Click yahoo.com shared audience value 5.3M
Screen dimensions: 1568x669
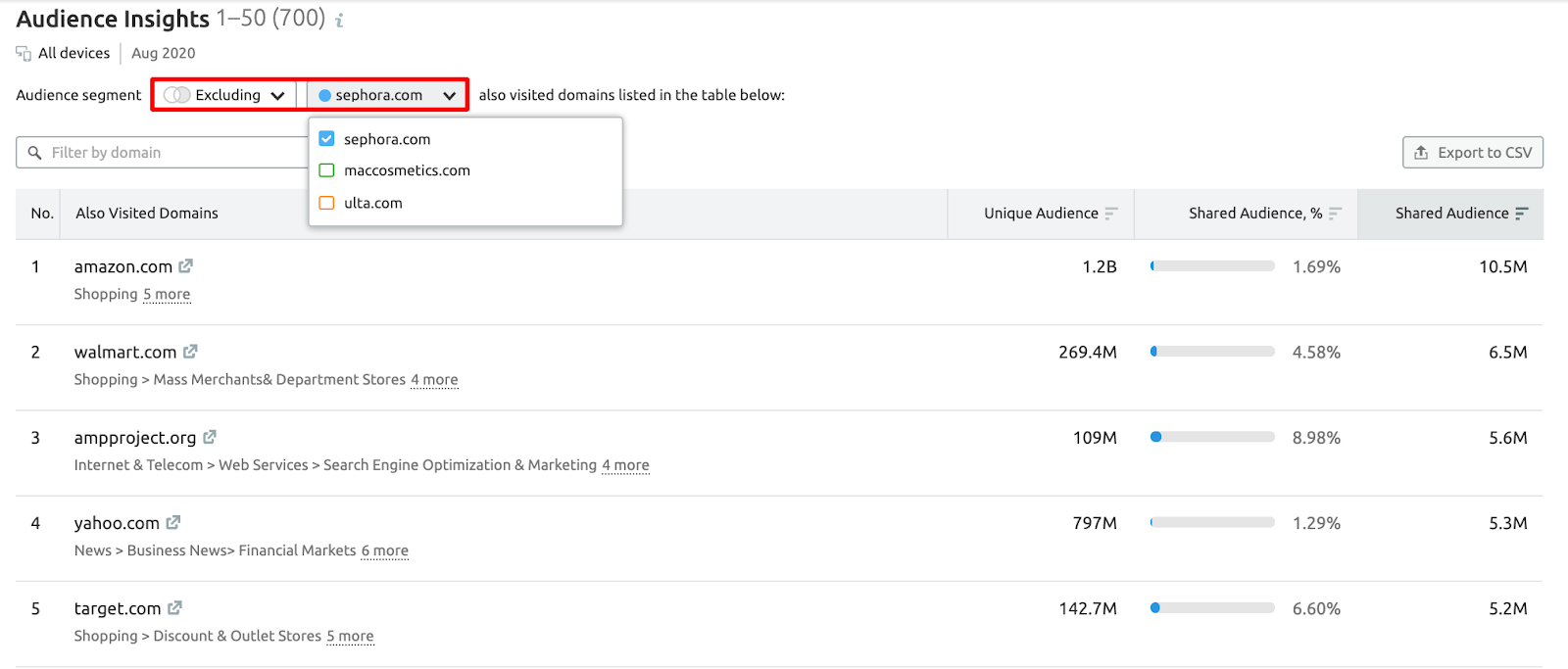tap(1508, 523)
